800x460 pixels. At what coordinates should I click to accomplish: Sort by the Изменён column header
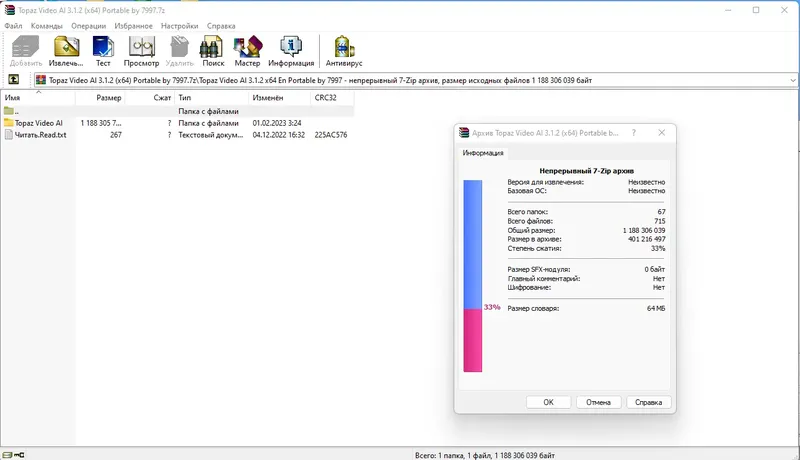(280, 97)
